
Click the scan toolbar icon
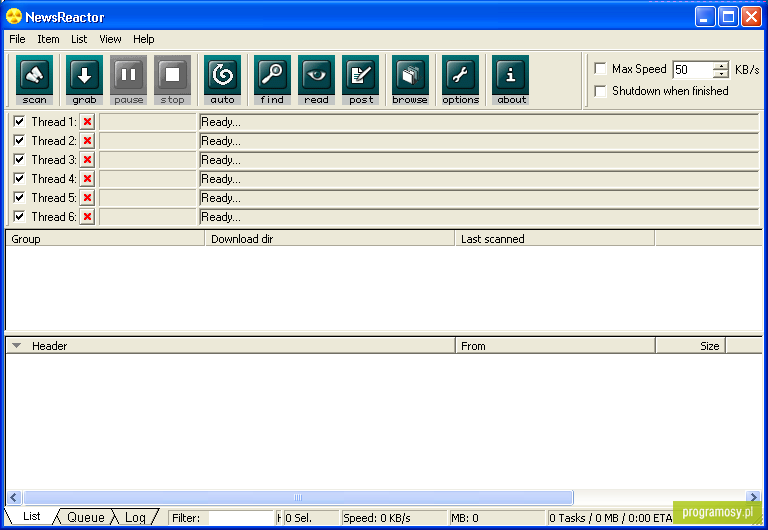(x=34, y=80)
